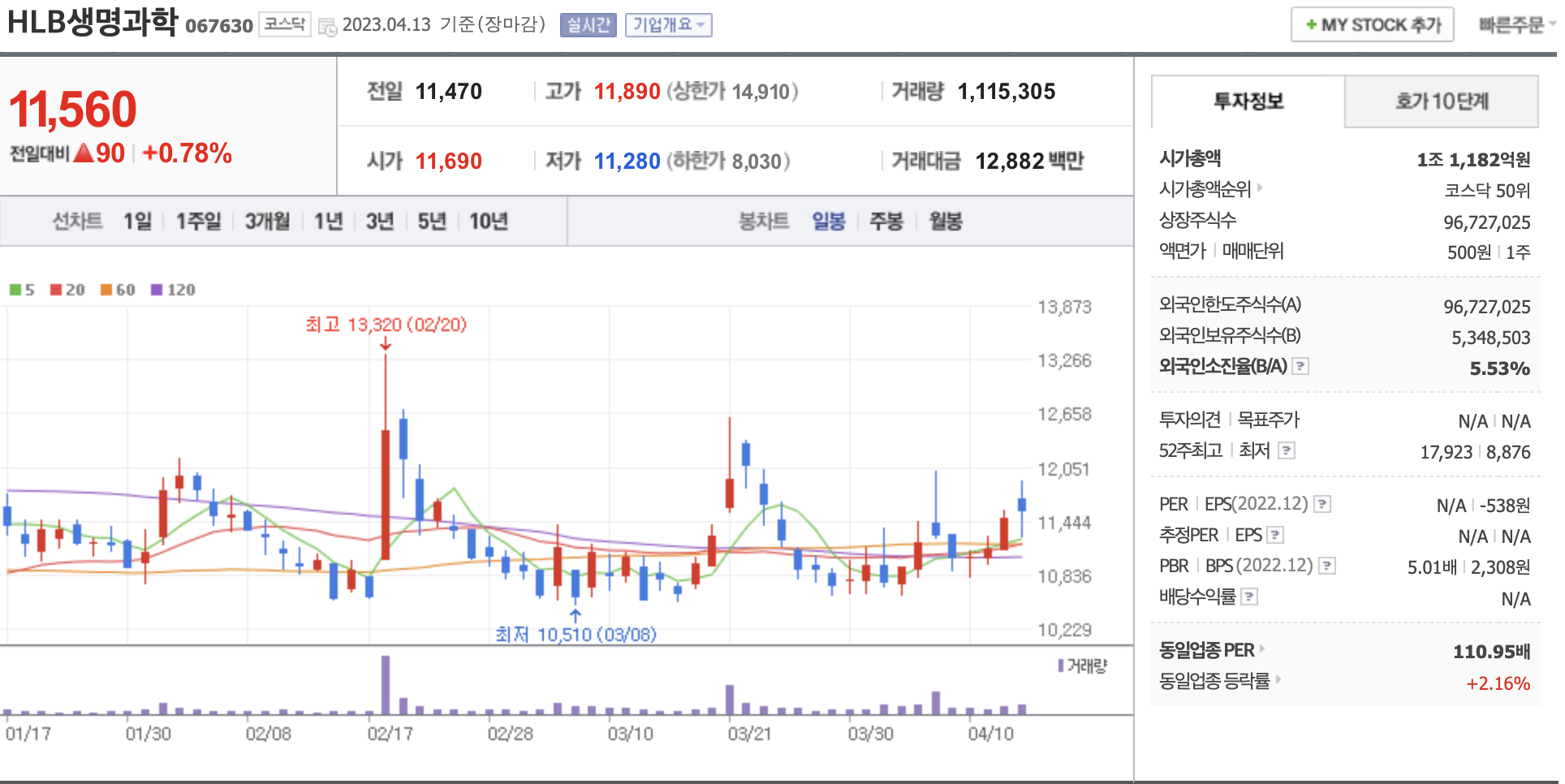1565x784 pixels.
Task: Expand the 동일업종 PER arrow link
Action: 1262,649
